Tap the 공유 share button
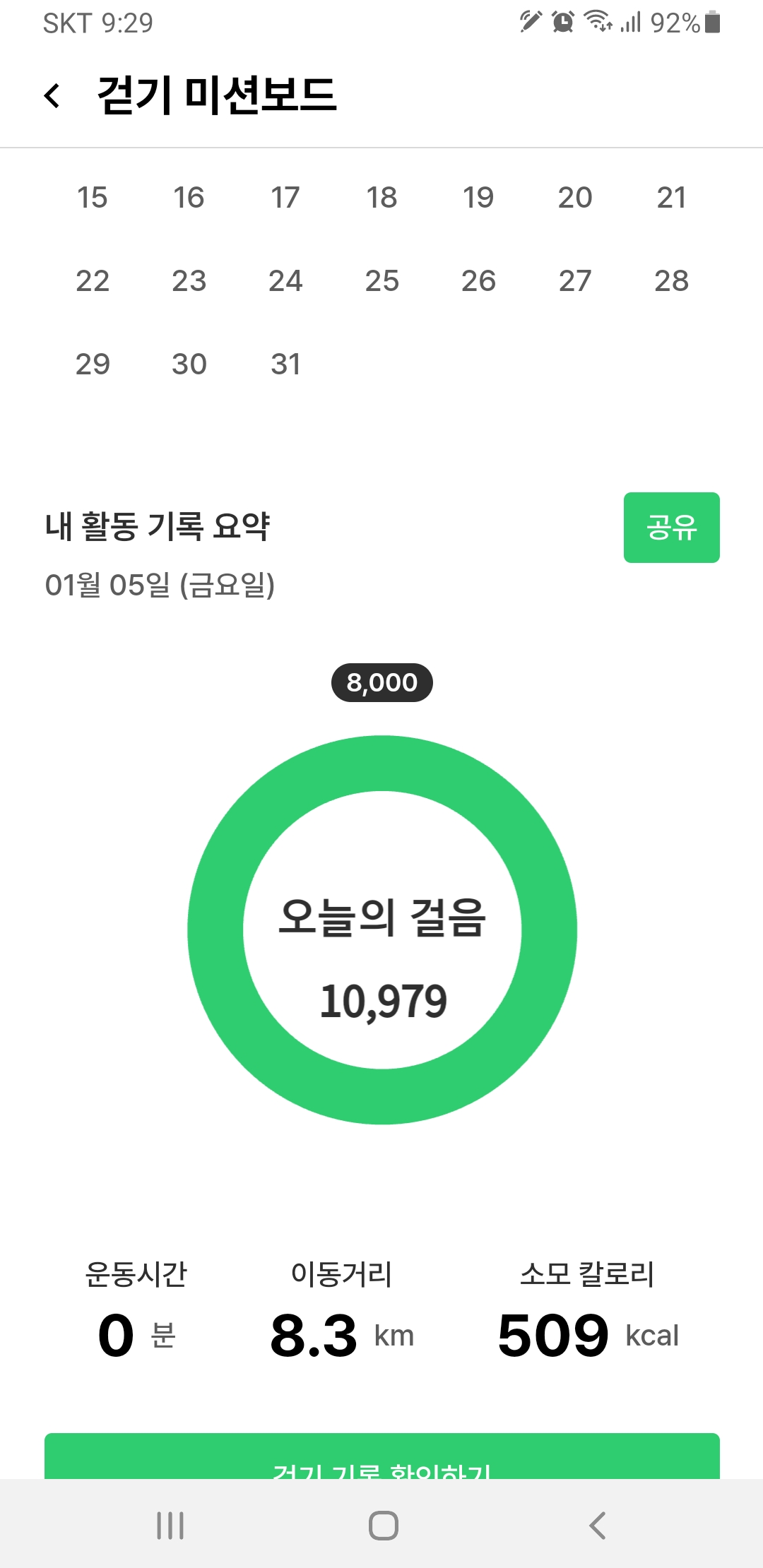The image size is (763, 1568). tap(671, 528)
